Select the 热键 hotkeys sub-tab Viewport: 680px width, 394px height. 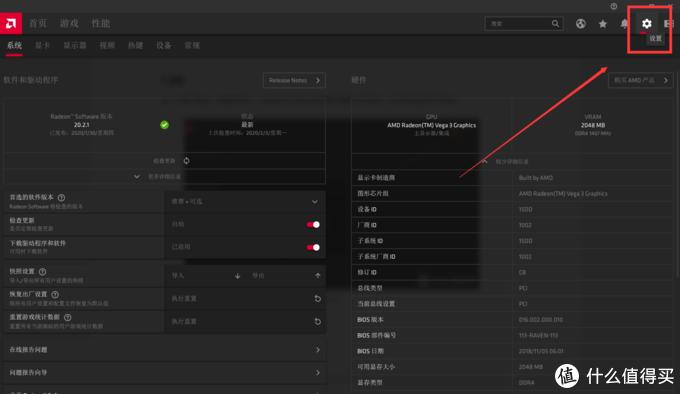click(x=135, y=45)
